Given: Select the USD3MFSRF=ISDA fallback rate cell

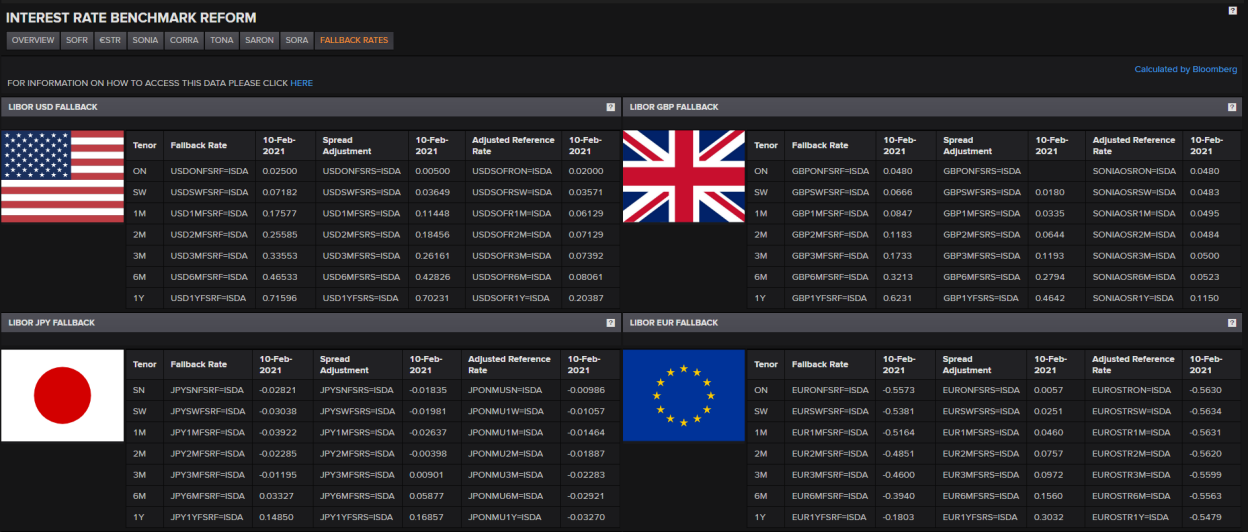Looking at the screenshot, I should coord(208,256).
